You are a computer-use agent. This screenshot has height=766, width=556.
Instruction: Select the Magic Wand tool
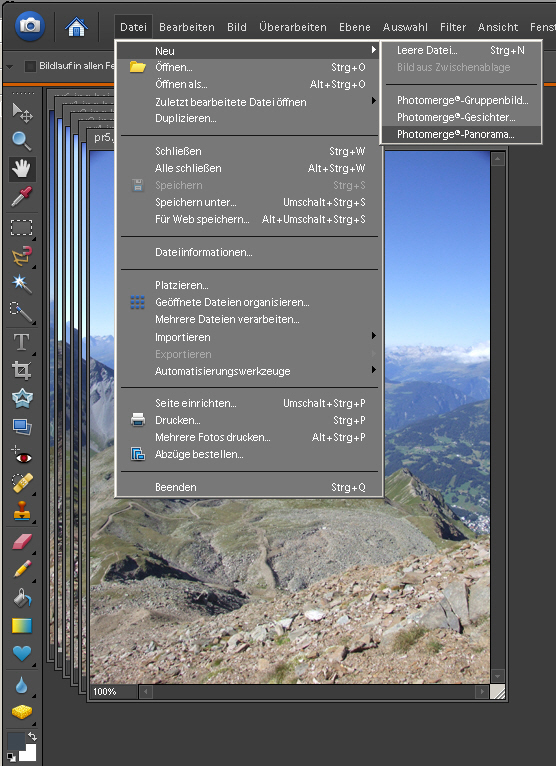21,284
